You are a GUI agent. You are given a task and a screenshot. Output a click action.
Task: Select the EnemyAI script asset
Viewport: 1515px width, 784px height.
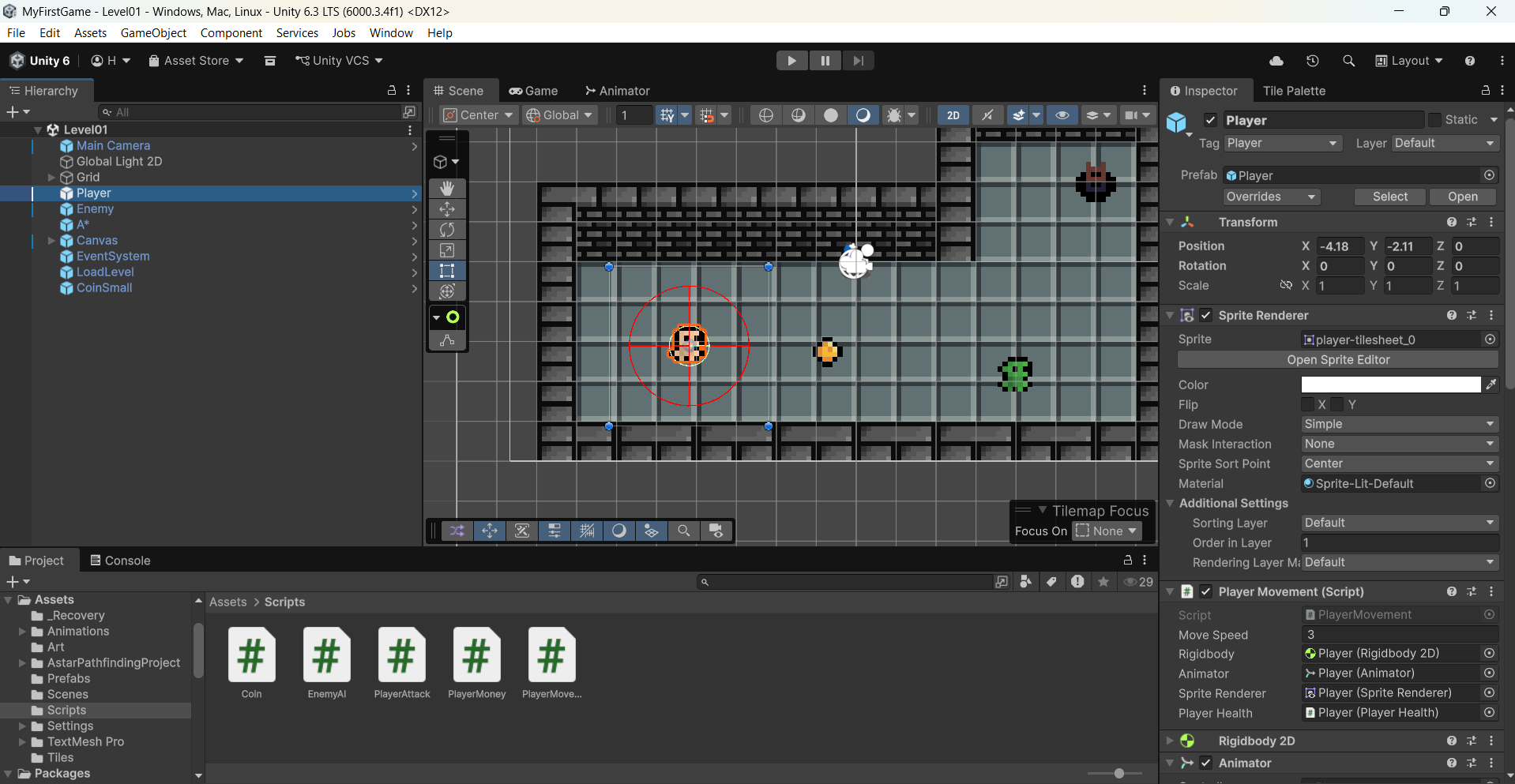[327, 663]
